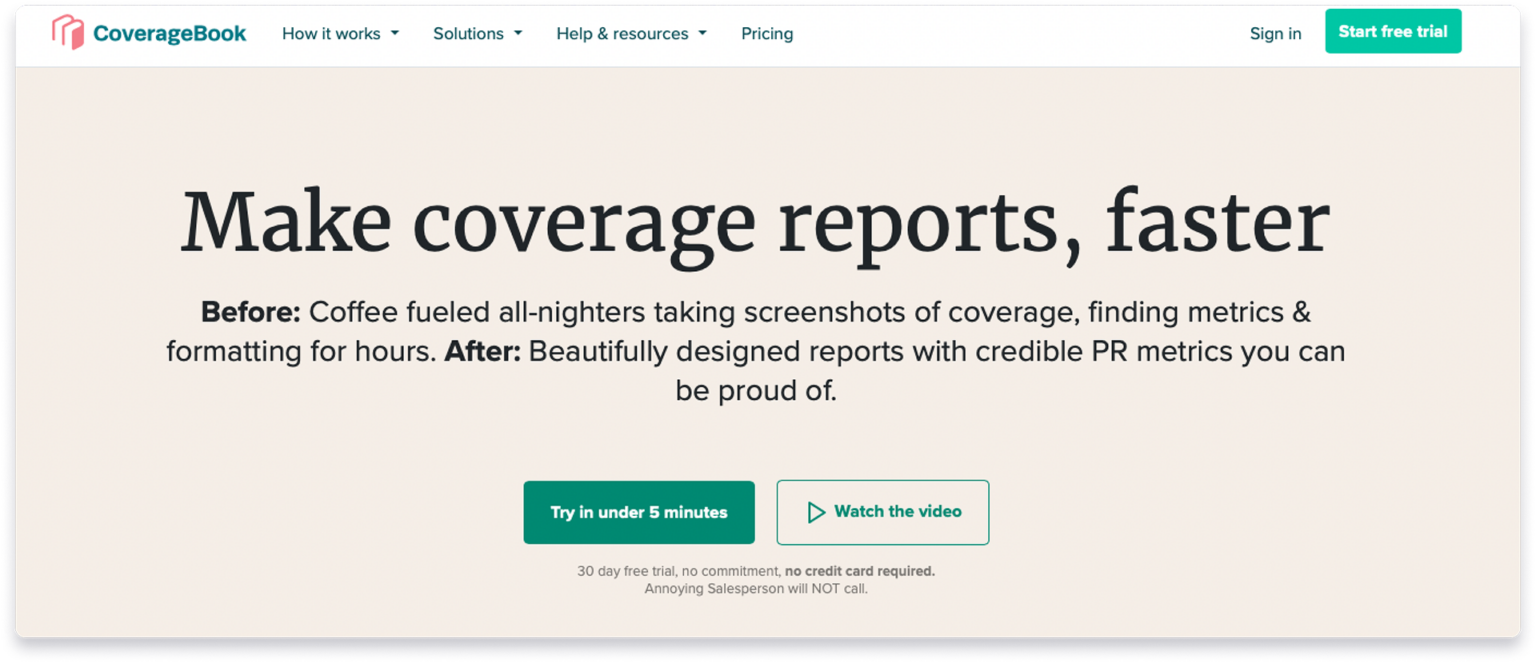
Task: Select Try in under 5 minutes
Action: 639,512
